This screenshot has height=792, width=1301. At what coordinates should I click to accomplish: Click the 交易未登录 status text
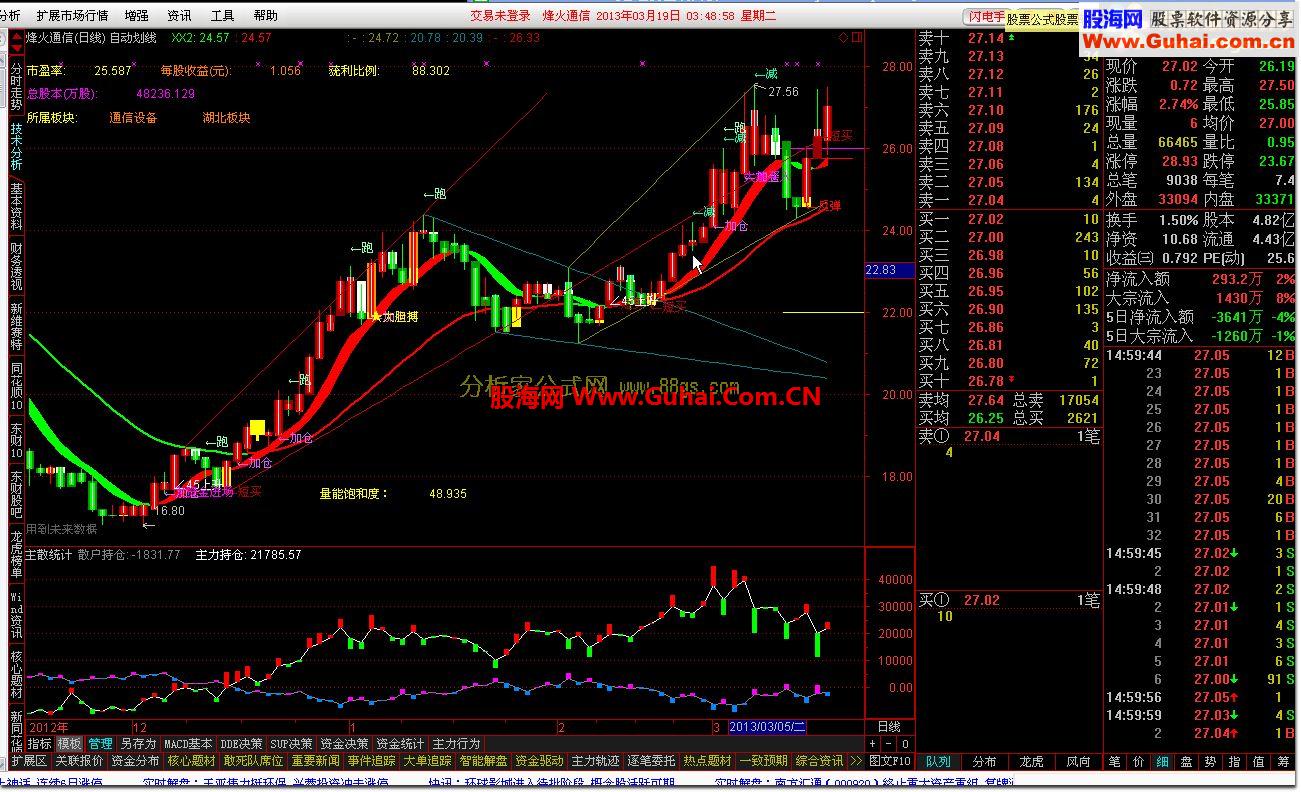[501, 16]
